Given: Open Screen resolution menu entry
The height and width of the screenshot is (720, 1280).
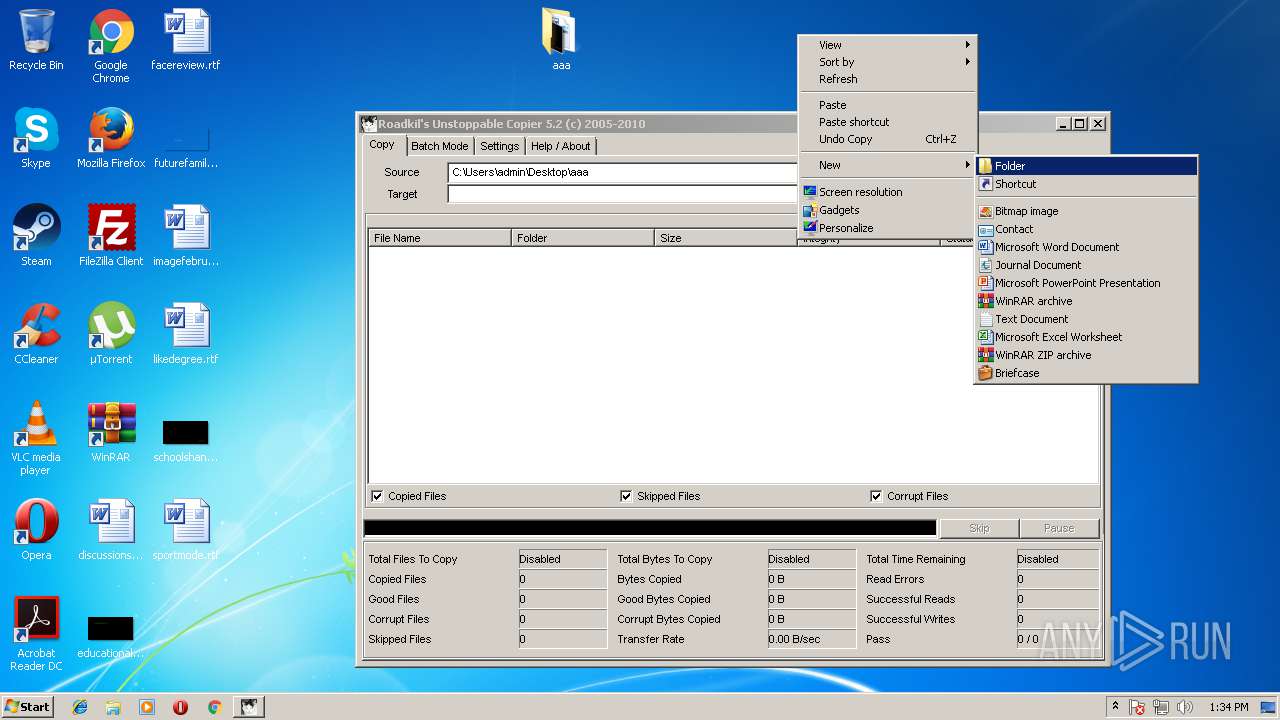Looking at the screenshot, I should coord(887,192).
